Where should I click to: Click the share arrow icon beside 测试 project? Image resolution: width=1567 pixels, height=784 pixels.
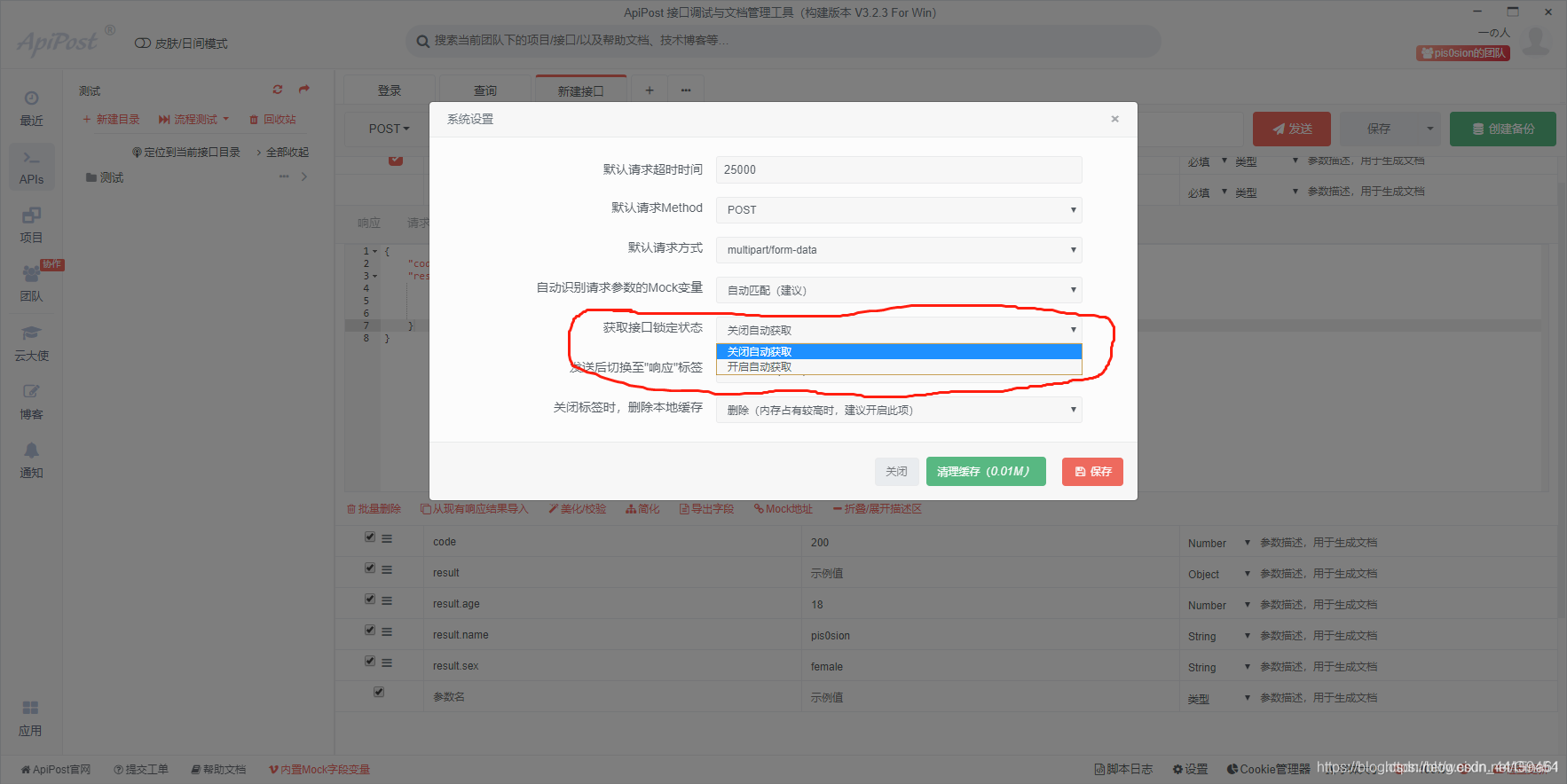[304, 90]
